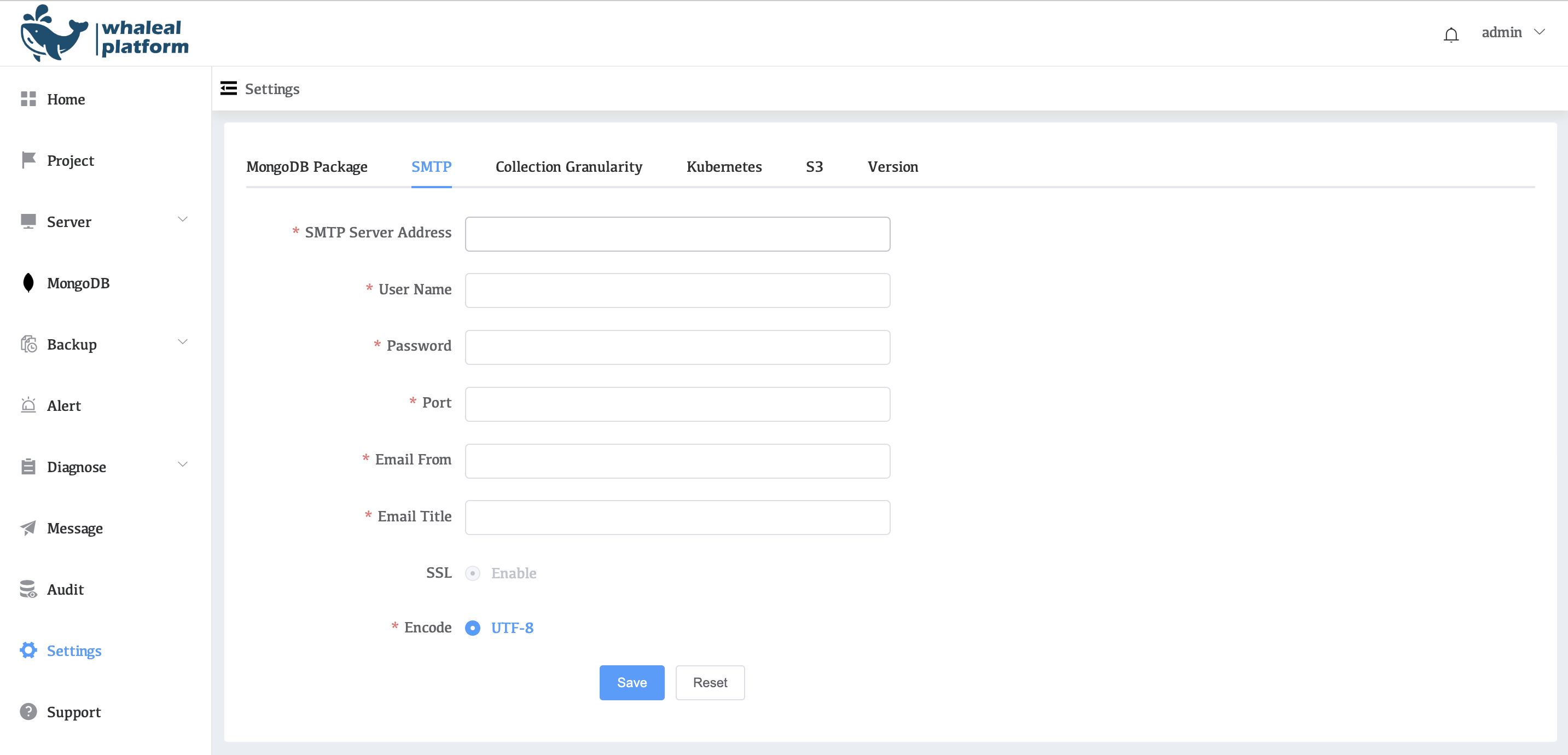Click the Project flag icon
The width and height of the screenshot is (1568, 755).
point(28,160)
